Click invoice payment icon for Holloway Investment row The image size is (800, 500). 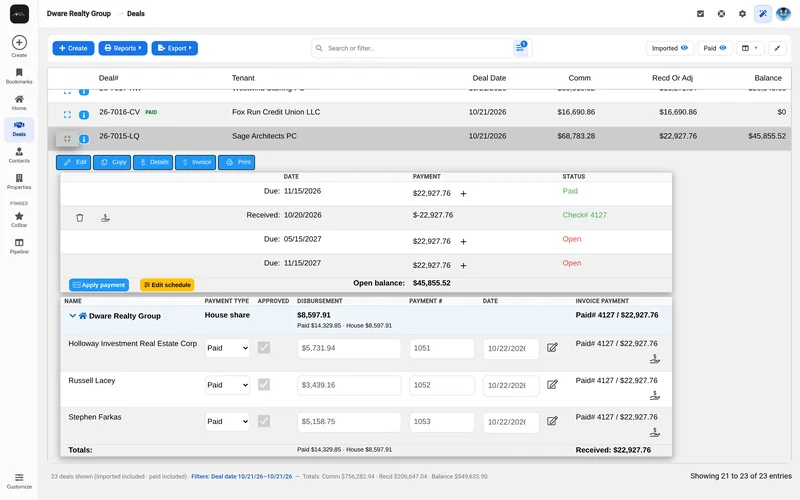point(655,359)
